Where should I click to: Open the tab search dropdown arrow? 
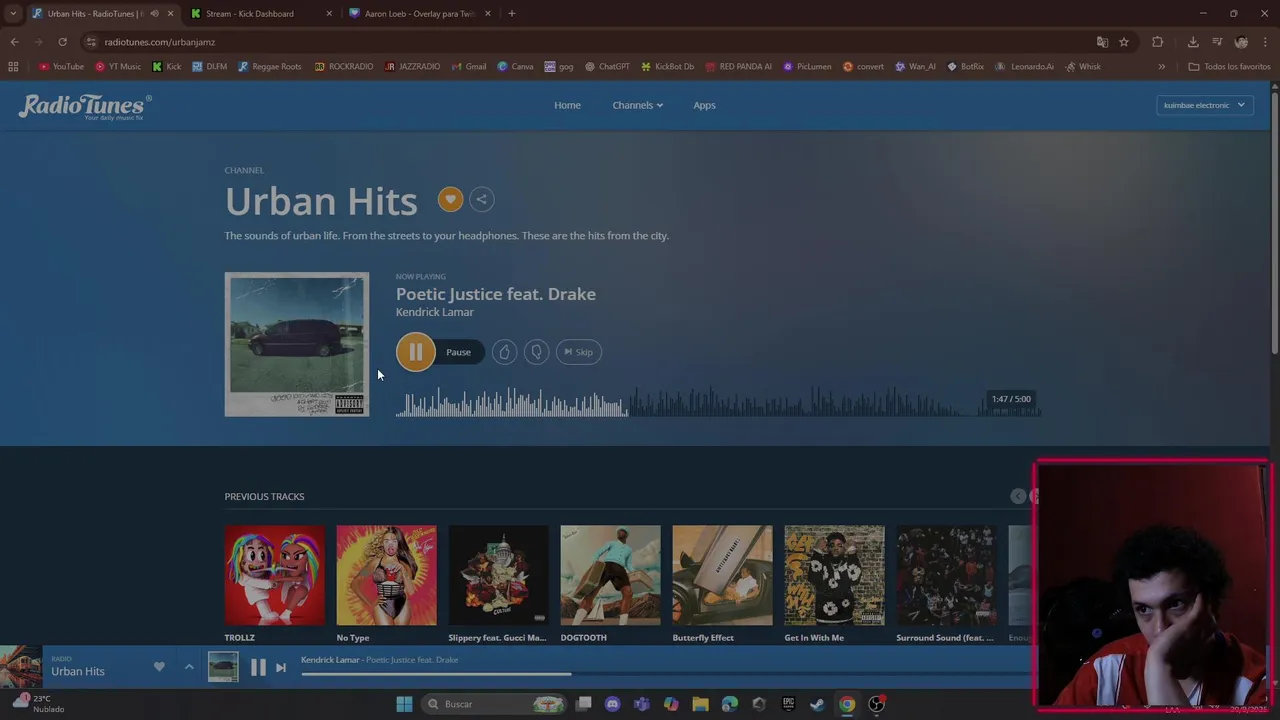coord(13,14)
